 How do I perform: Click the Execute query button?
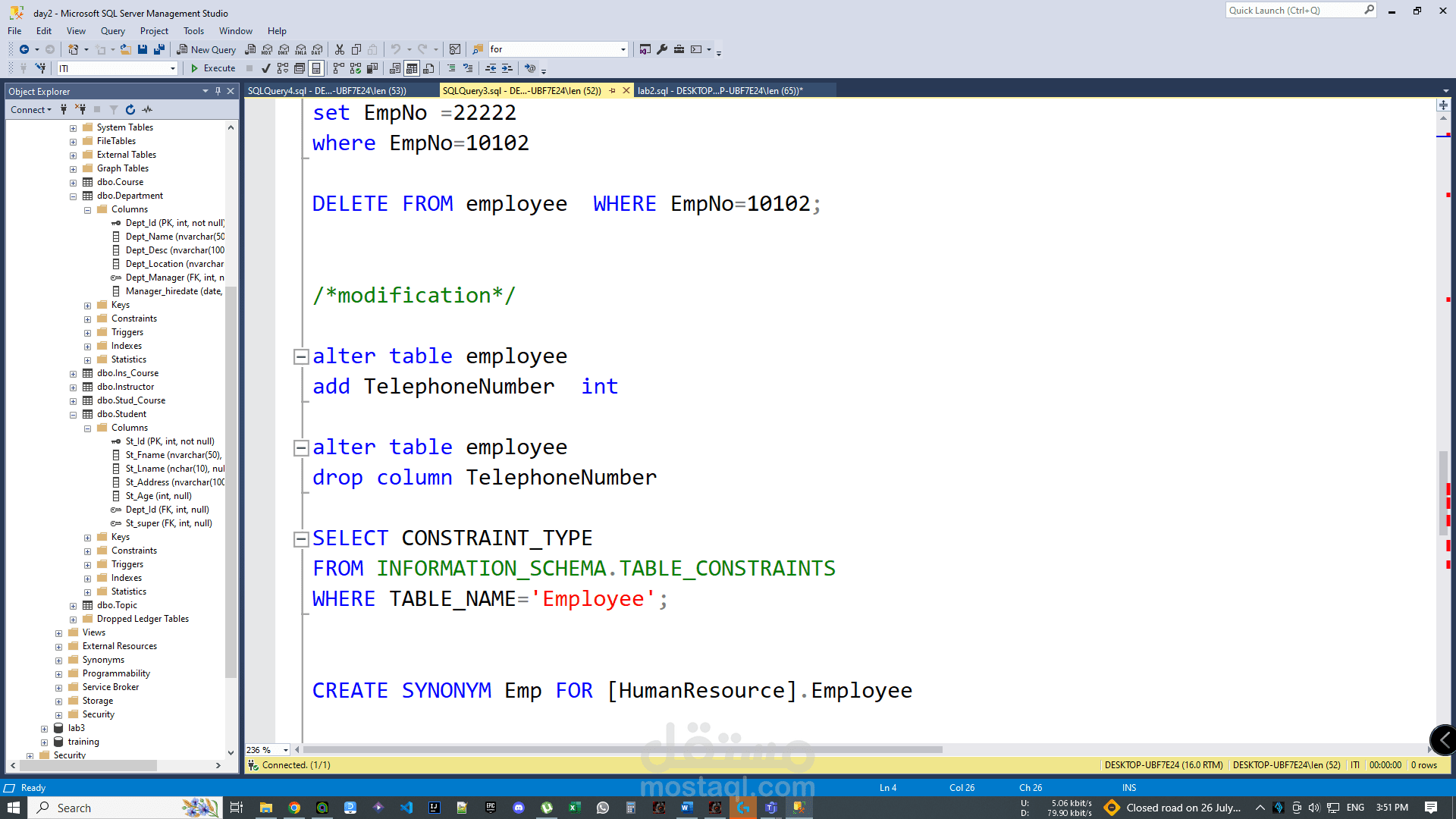click(213, 68)
